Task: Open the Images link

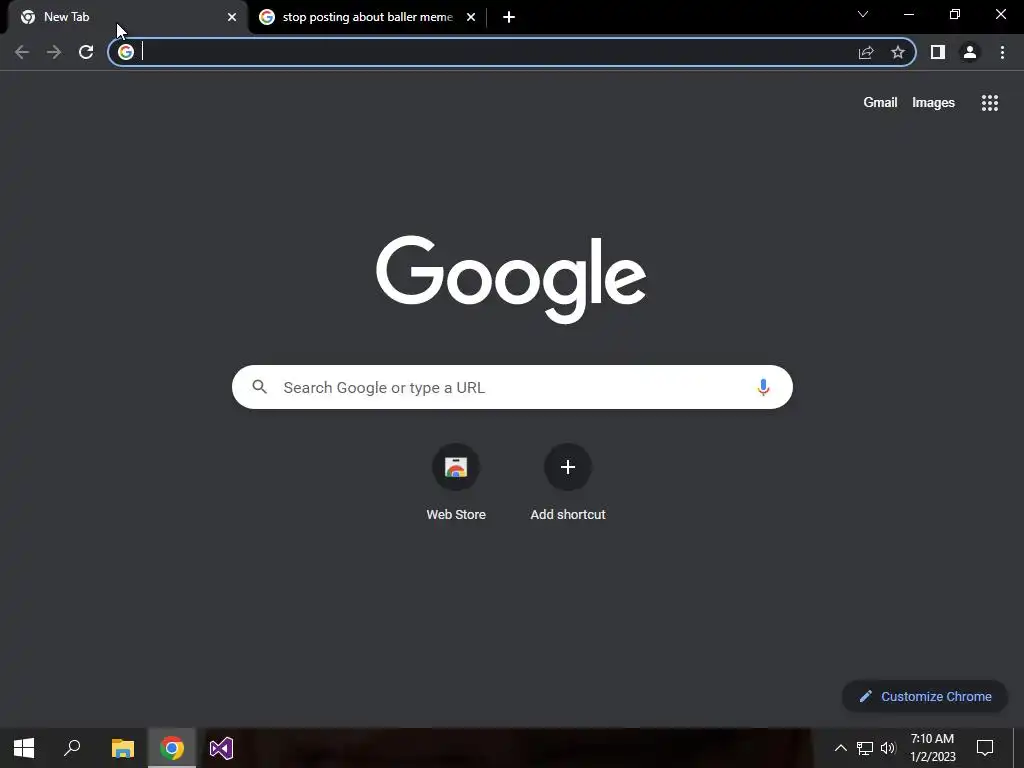Action: pyautogui.click(x=933, y=103)
